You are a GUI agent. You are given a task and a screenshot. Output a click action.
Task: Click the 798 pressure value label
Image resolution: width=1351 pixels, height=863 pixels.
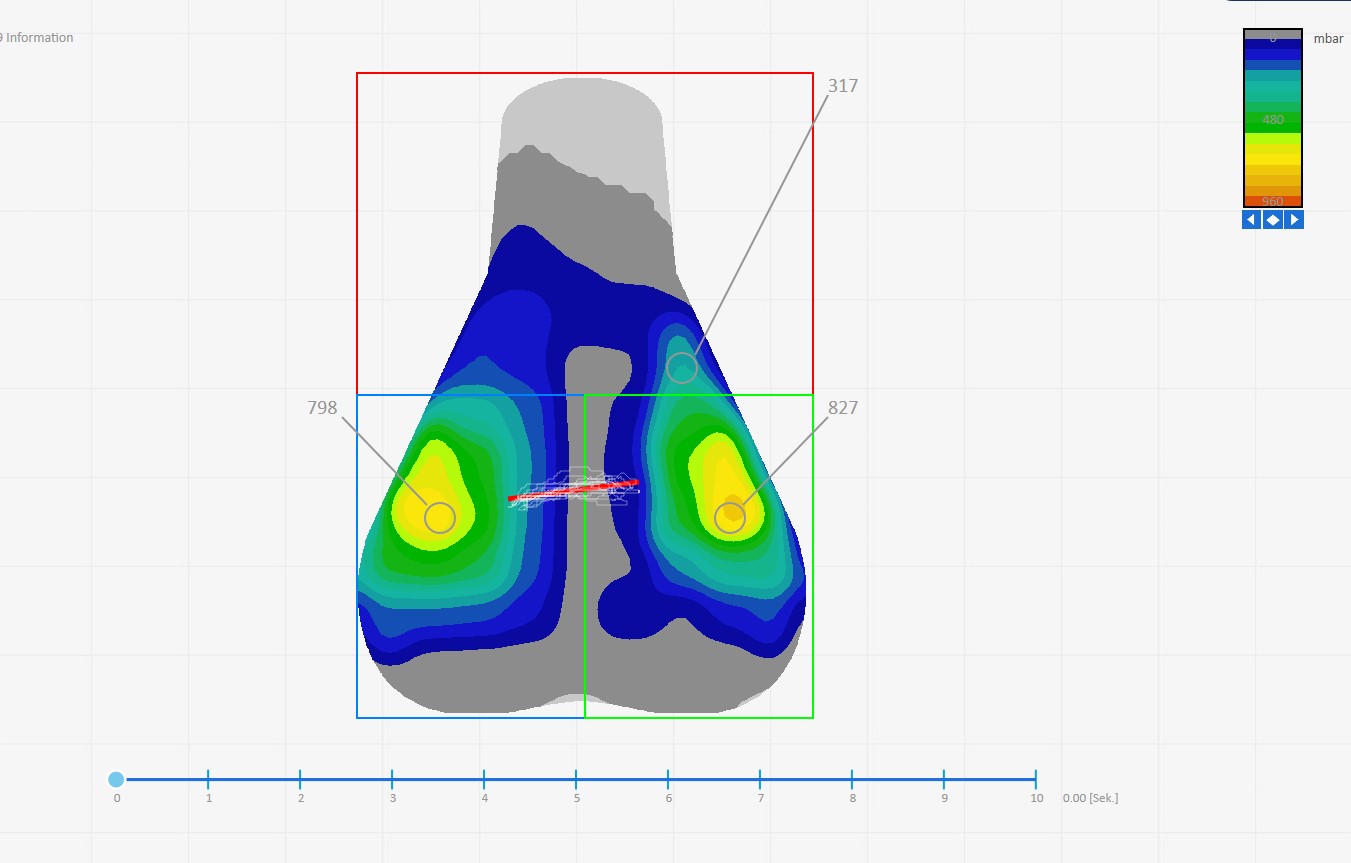click(x=322, y=408)
